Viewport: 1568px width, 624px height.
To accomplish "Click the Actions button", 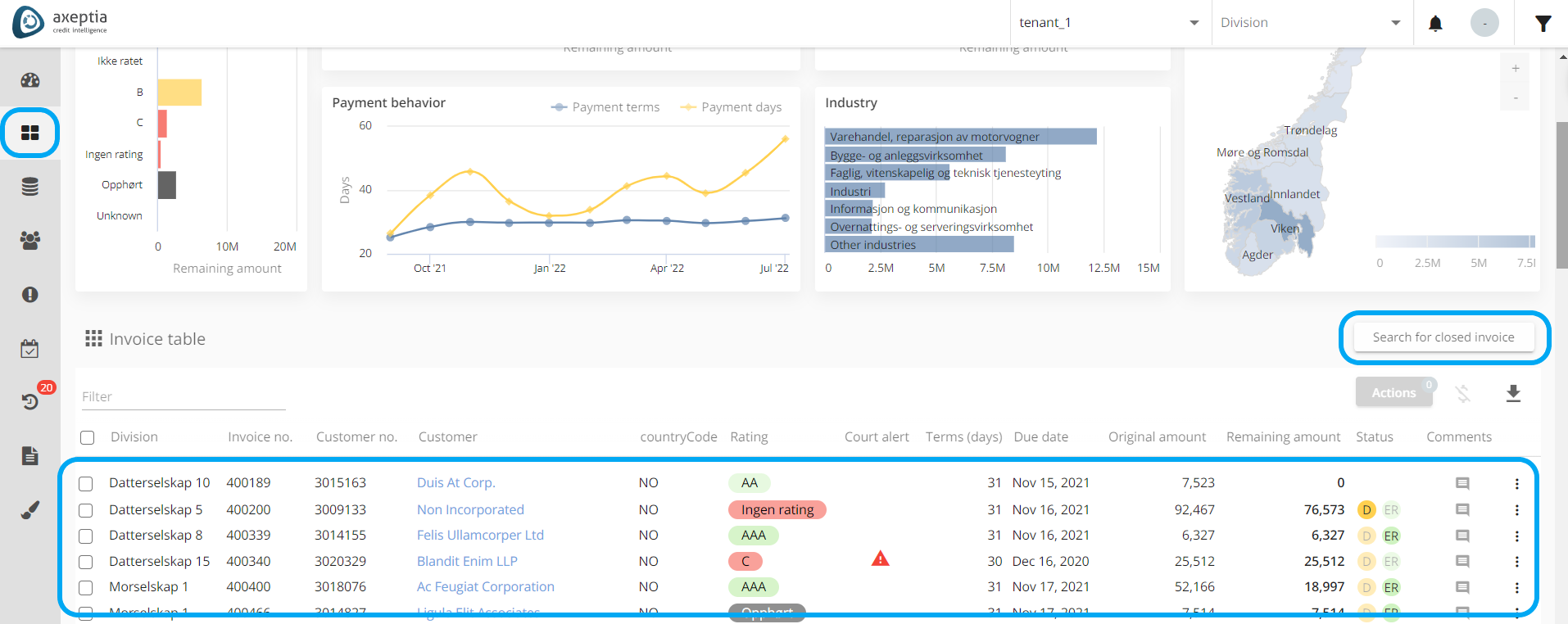I will [x=1394, y=393].
